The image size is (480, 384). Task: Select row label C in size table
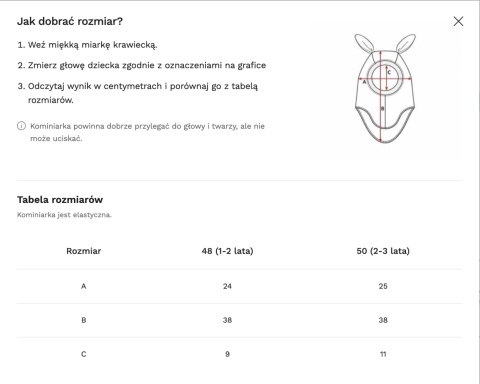84,354
